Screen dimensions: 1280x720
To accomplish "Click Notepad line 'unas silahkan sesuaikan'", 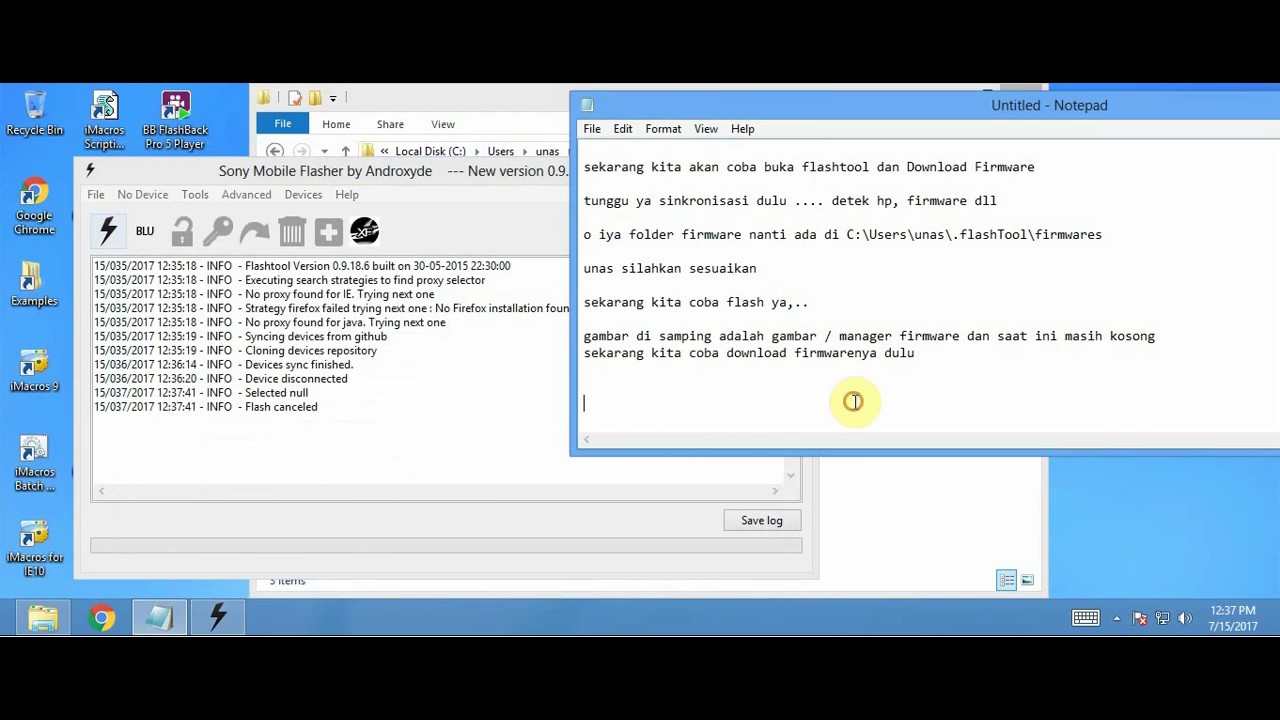I will click(x=670, y=268).
